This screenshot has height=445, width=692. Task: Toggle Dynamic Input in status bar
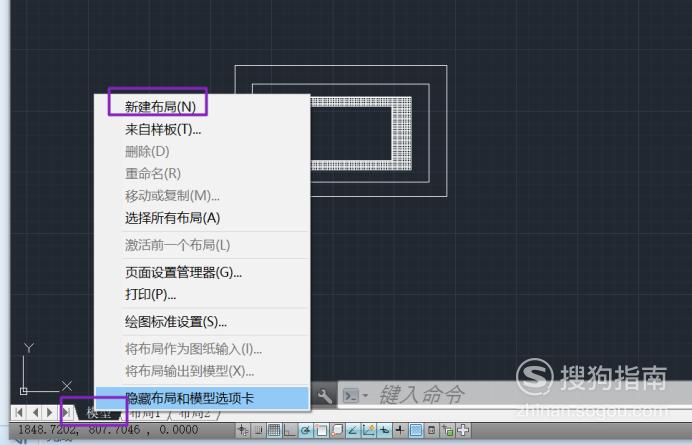[385, 430]
